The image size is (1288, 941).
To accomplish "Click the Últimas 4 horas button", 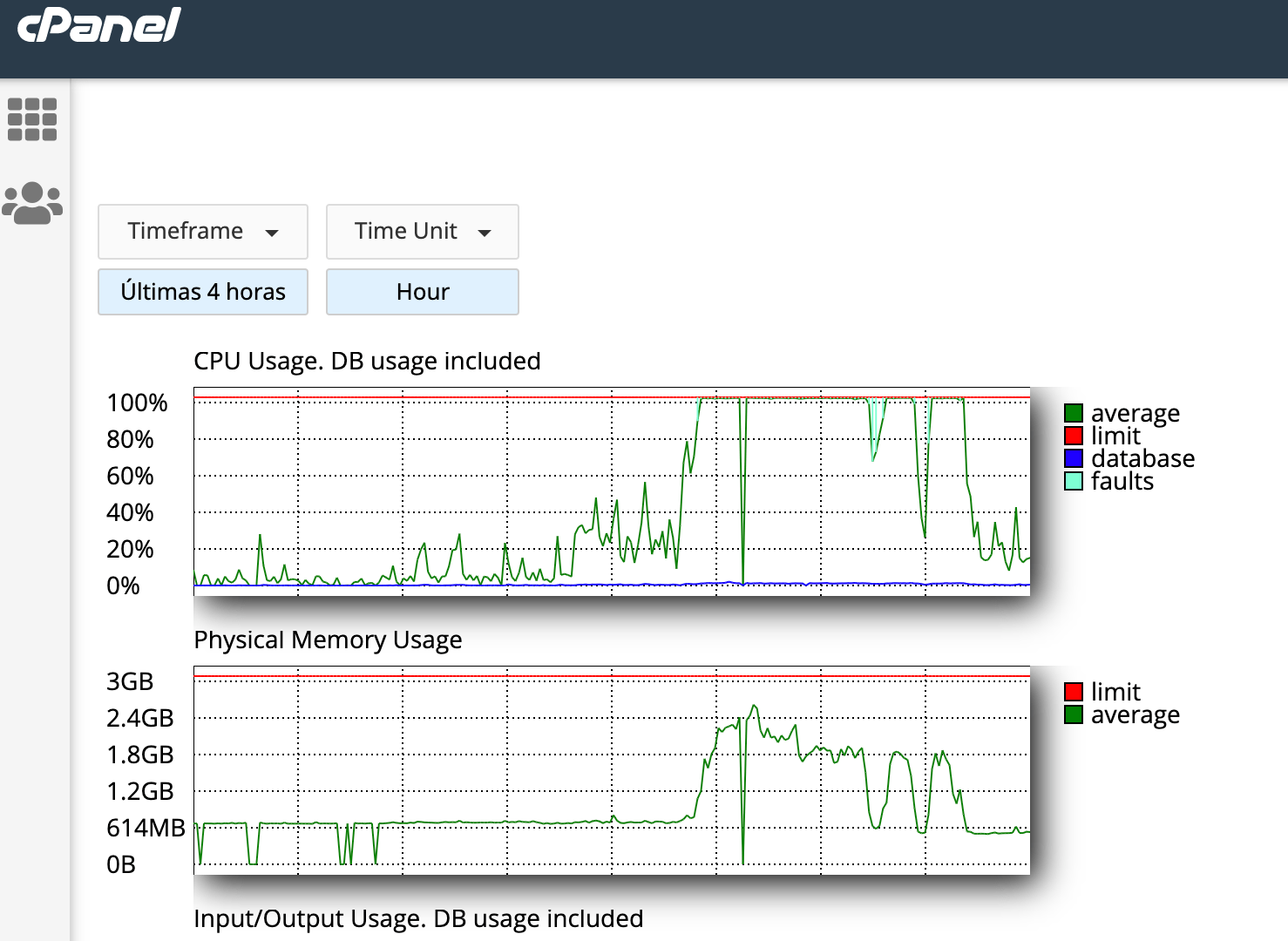I will [203, 292].
